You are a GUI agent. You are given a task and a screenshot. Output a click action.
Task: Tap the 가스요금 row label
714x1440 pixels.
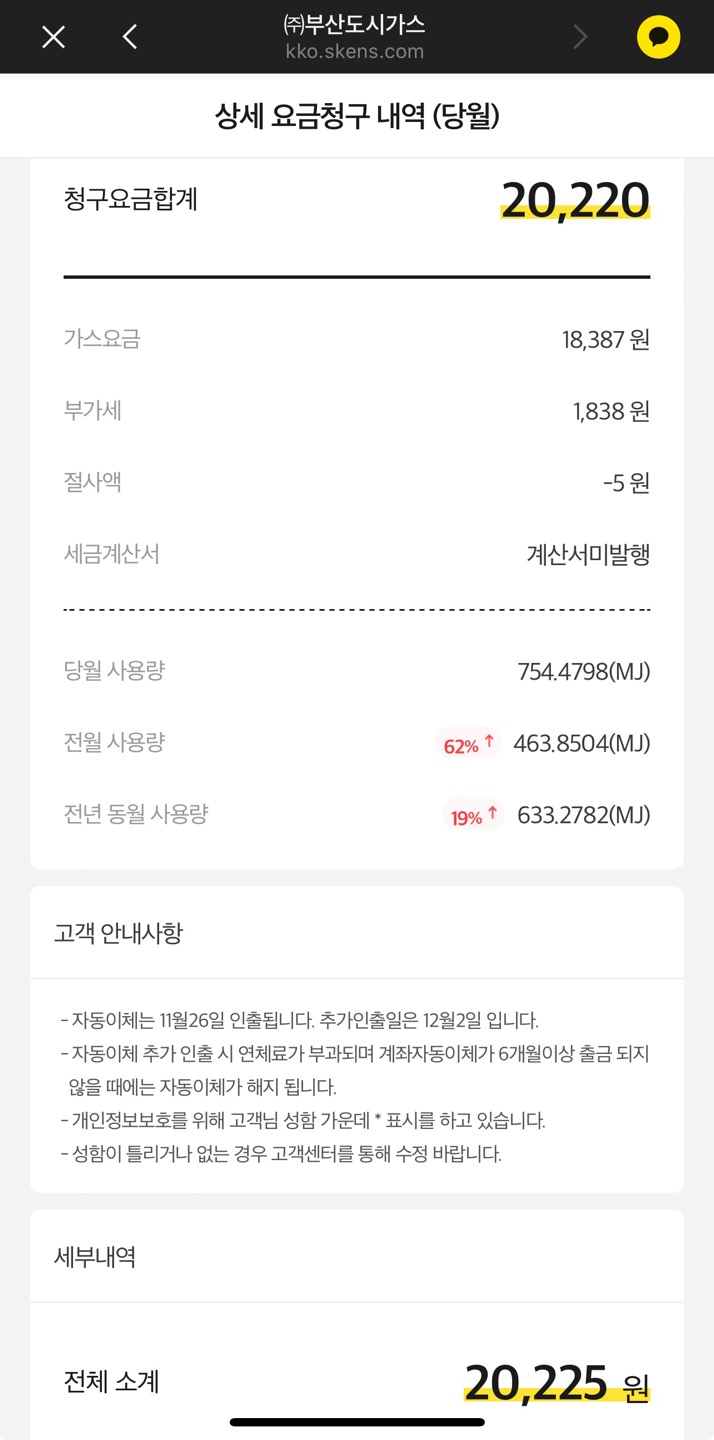(102, 339)
